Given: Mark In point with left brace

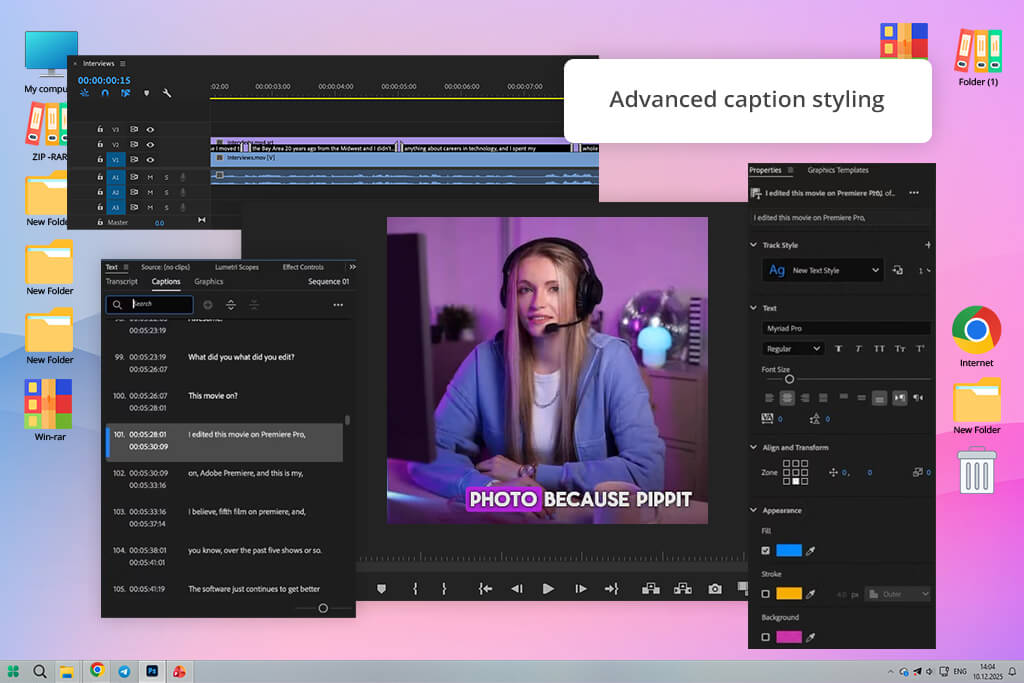Looking at the screenshot, I should pyautogui.click(x=415, y=588).
